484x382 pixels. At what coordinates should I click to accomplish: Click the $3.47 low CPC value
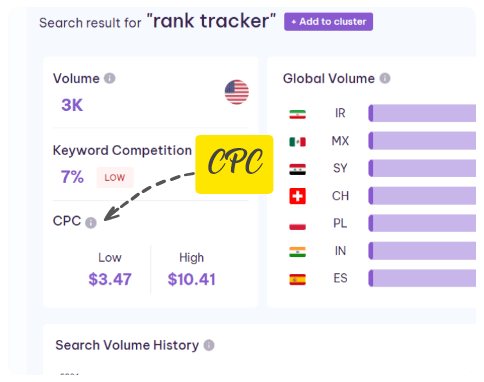[x=110, y=279]
